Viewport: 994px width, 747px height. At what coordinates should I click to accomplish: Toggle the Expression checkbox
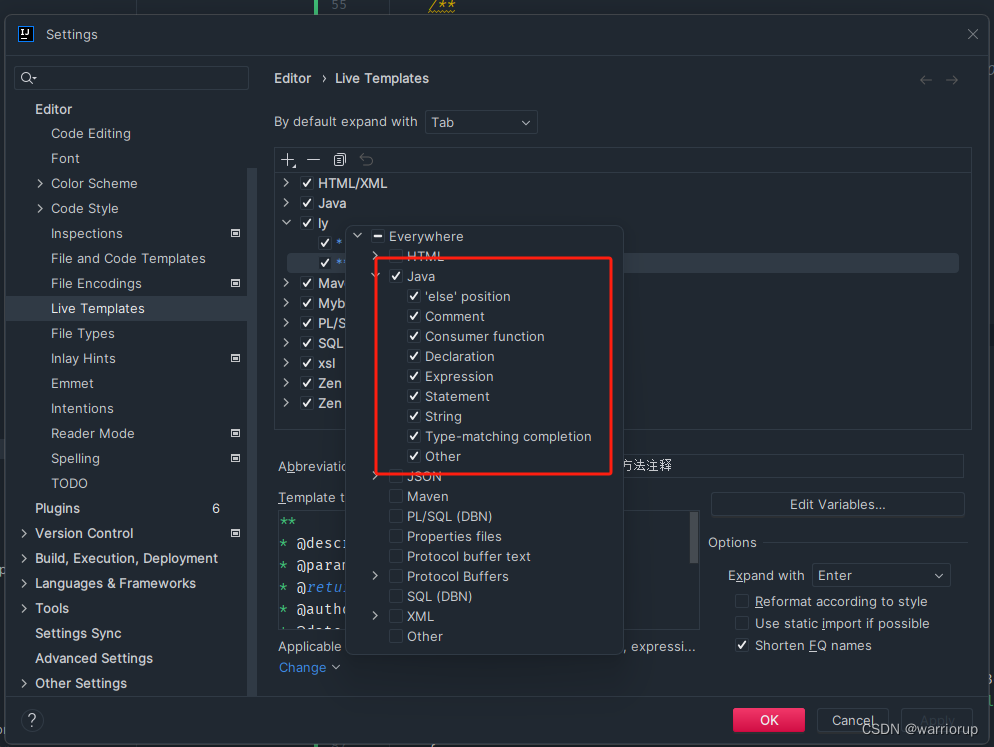click(414, 376)
